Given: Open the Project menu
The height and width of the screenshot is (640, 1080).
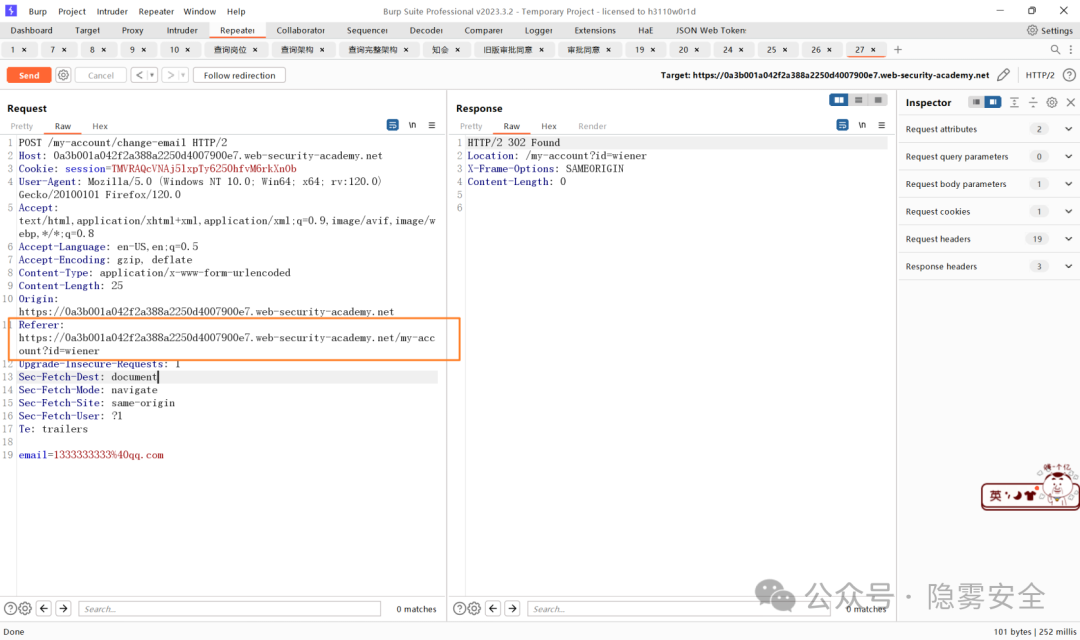Looking at the screenshot, I should coord(72,11).
